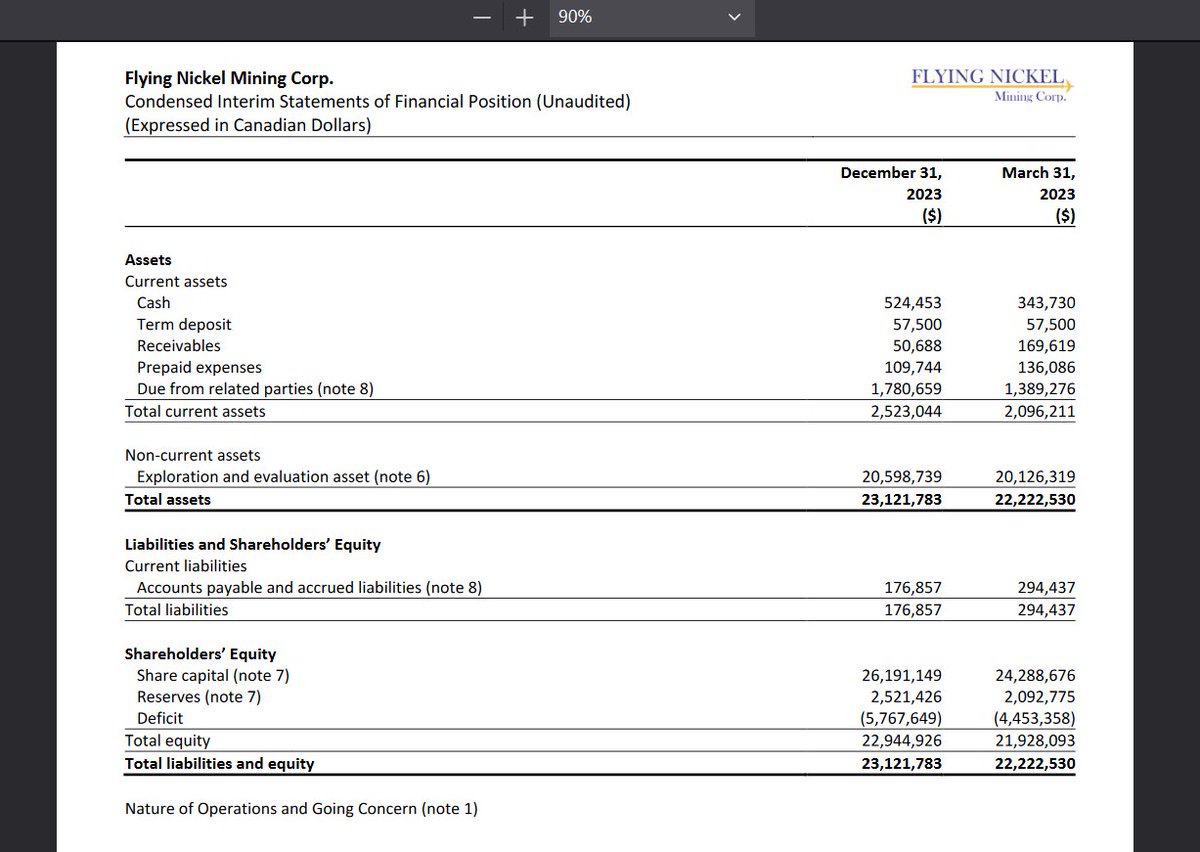Click the zoom out minus icon
This screenshot has width=1200, height=852.
(482, 17)
